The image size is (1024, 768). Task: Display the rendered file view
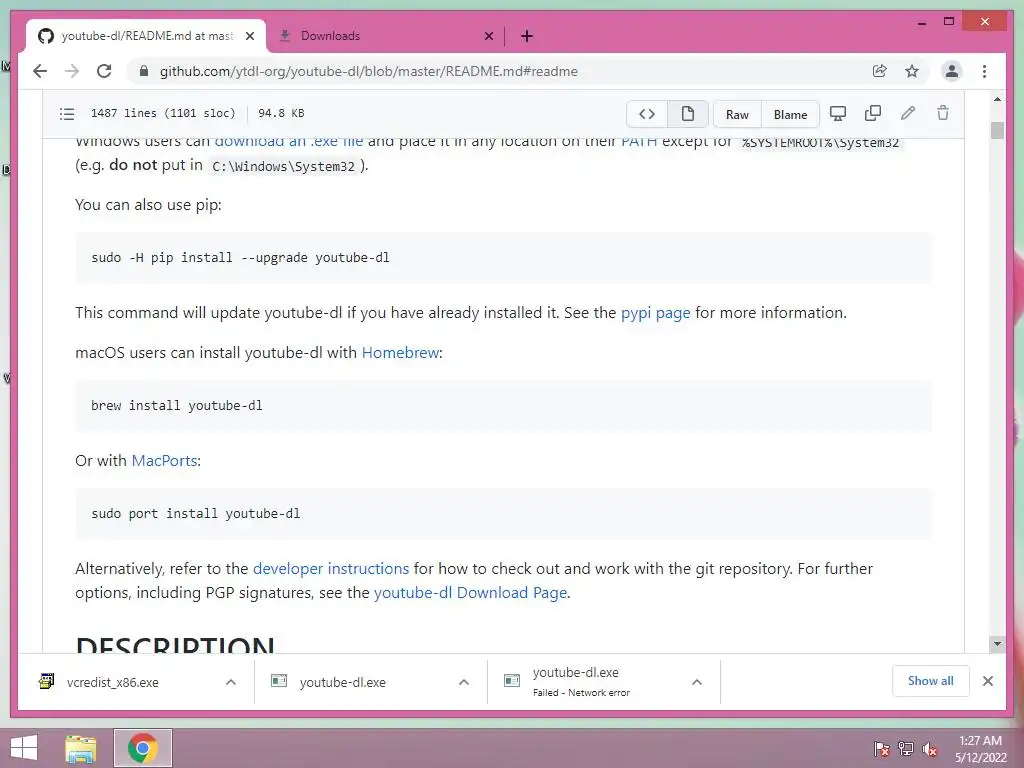tap(688, 114)
